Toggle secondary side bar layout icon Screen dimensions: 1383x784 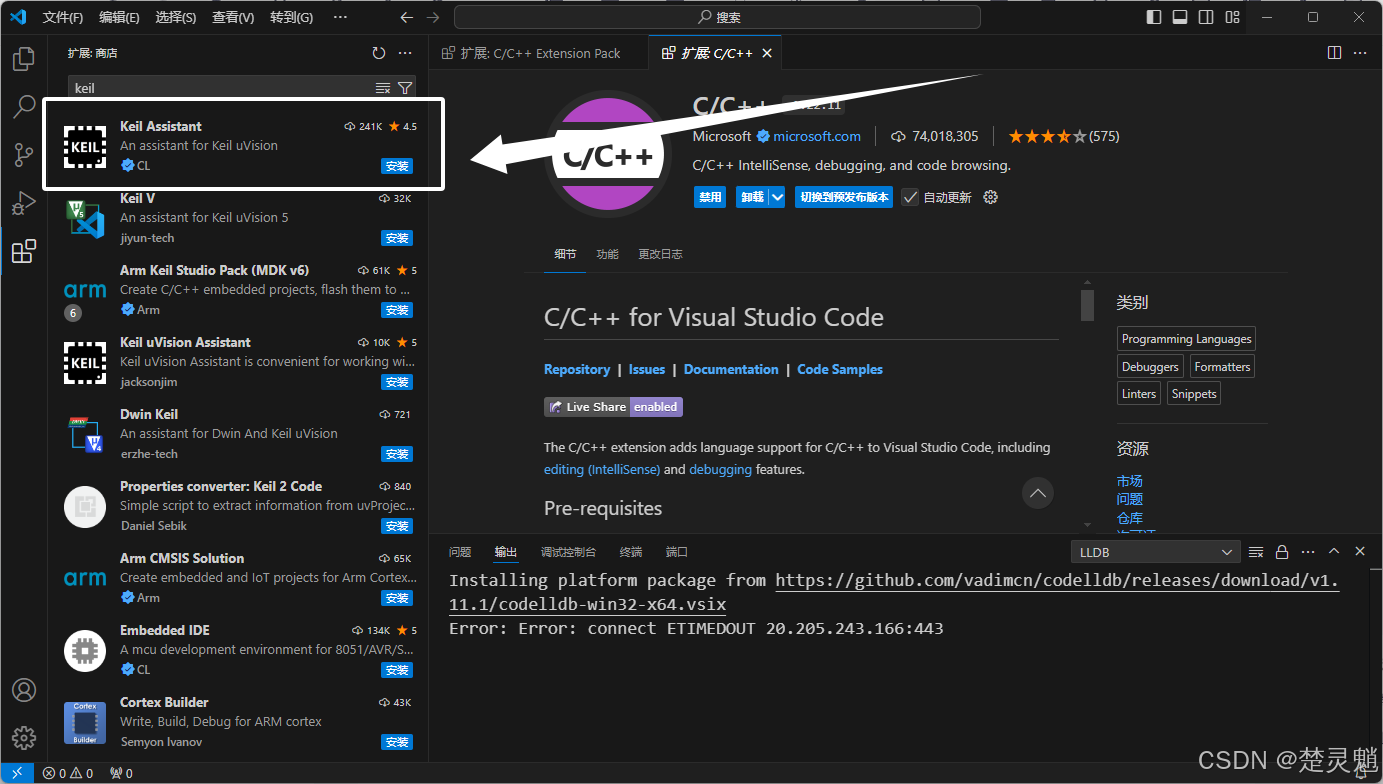(1206, 17)
